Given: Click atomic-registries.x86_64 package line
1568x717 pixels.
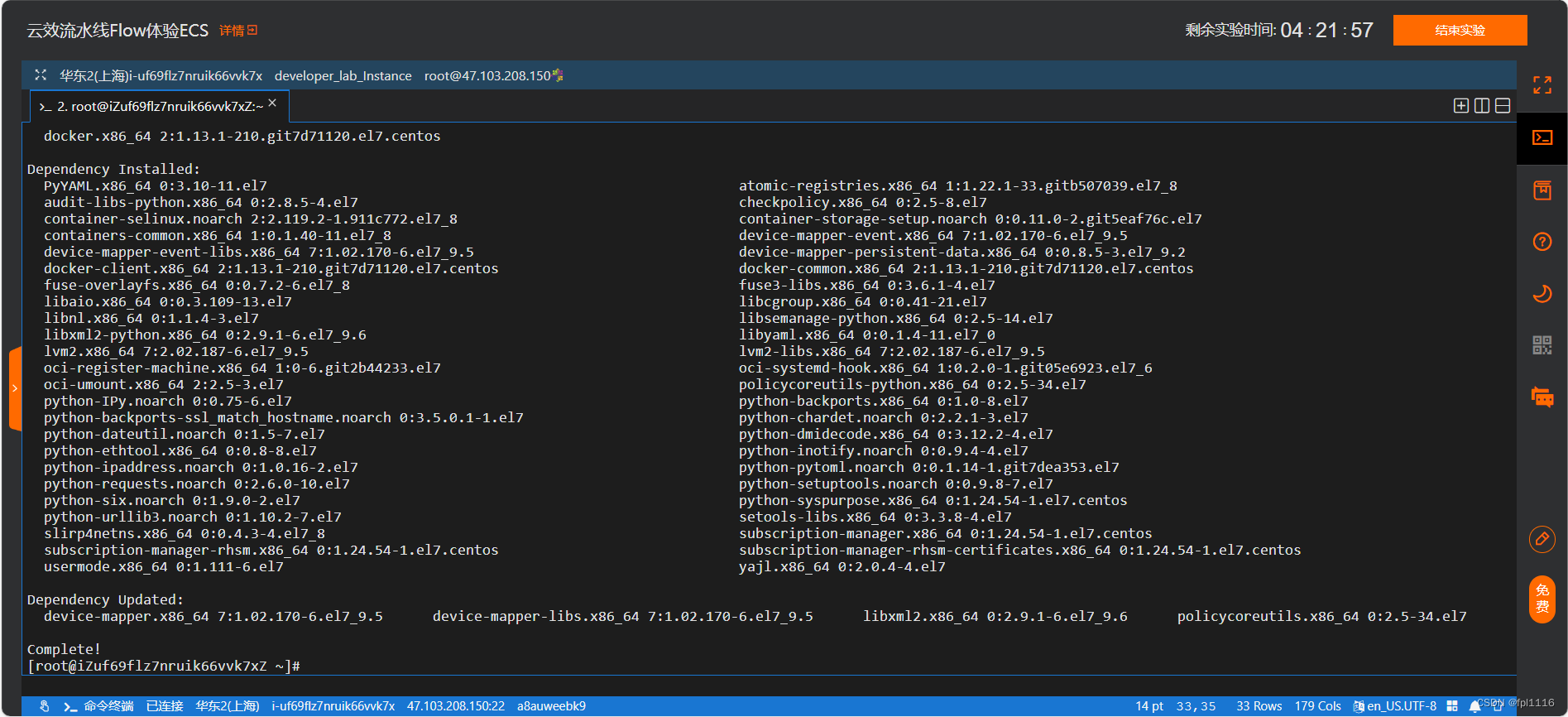Looking at the screenshot, I should pyautogui.click(x=958, y=185).
